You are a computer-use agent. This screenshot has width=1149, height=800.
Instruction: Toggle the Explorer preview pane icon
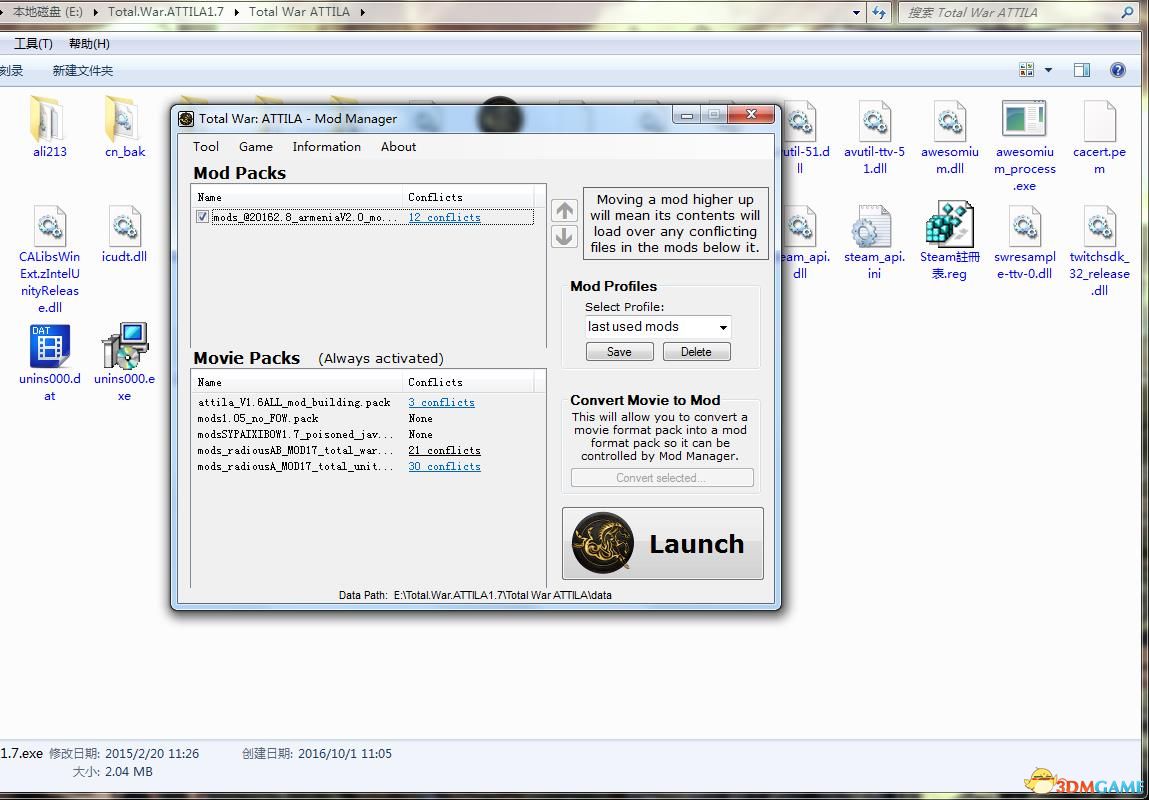point(1082,70)
